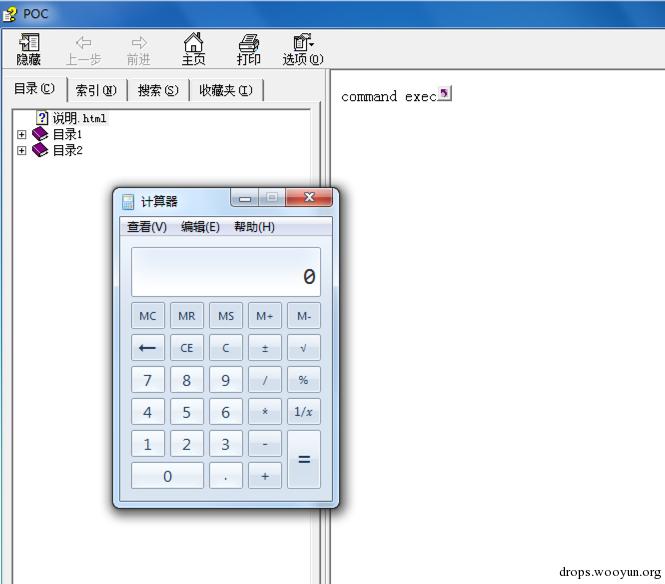Click the 上一步 (Back) toolbar icon
665x584 pixels.
coord(83,50)
